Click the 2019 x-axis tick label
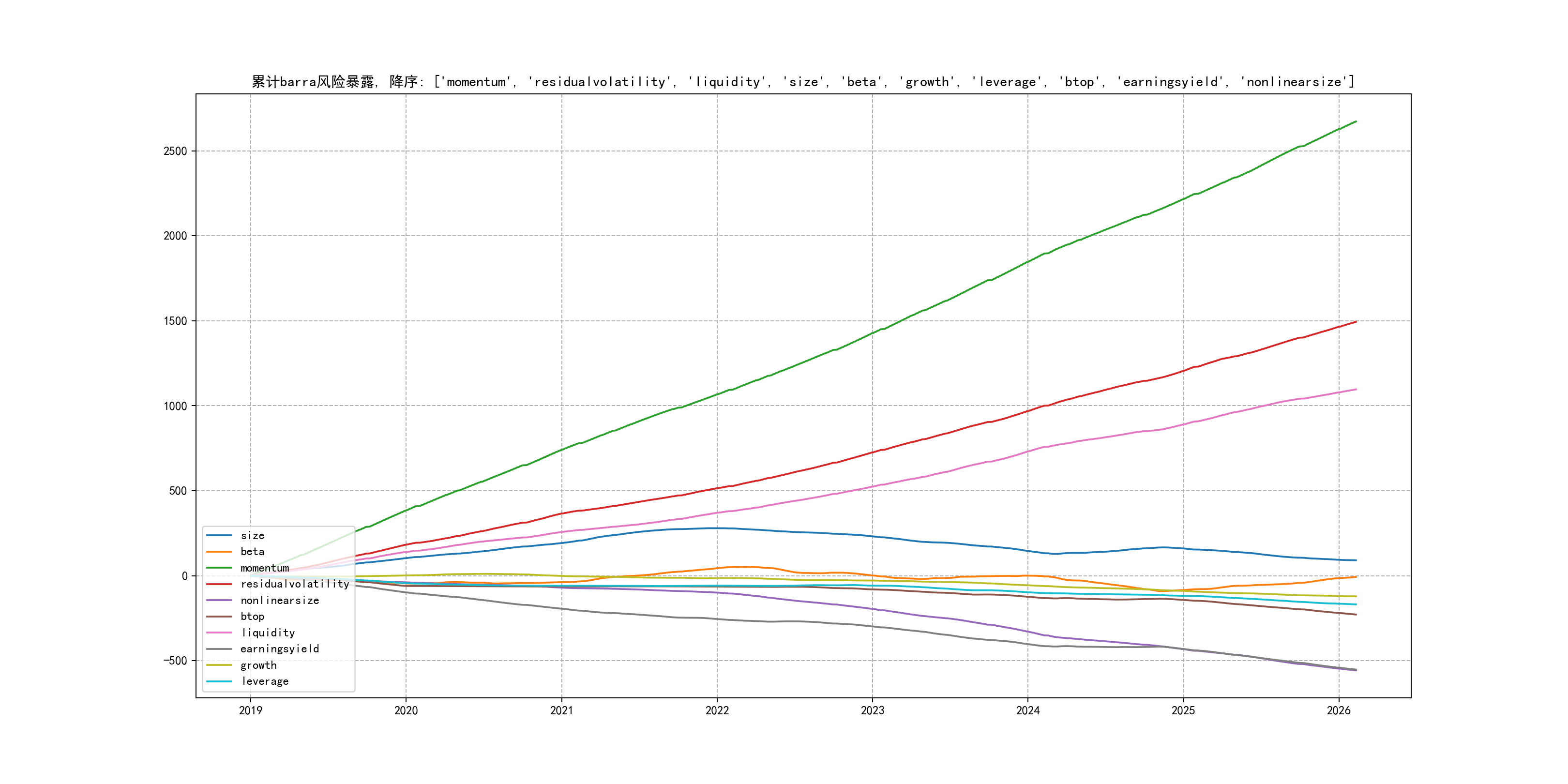 (250, 710)
